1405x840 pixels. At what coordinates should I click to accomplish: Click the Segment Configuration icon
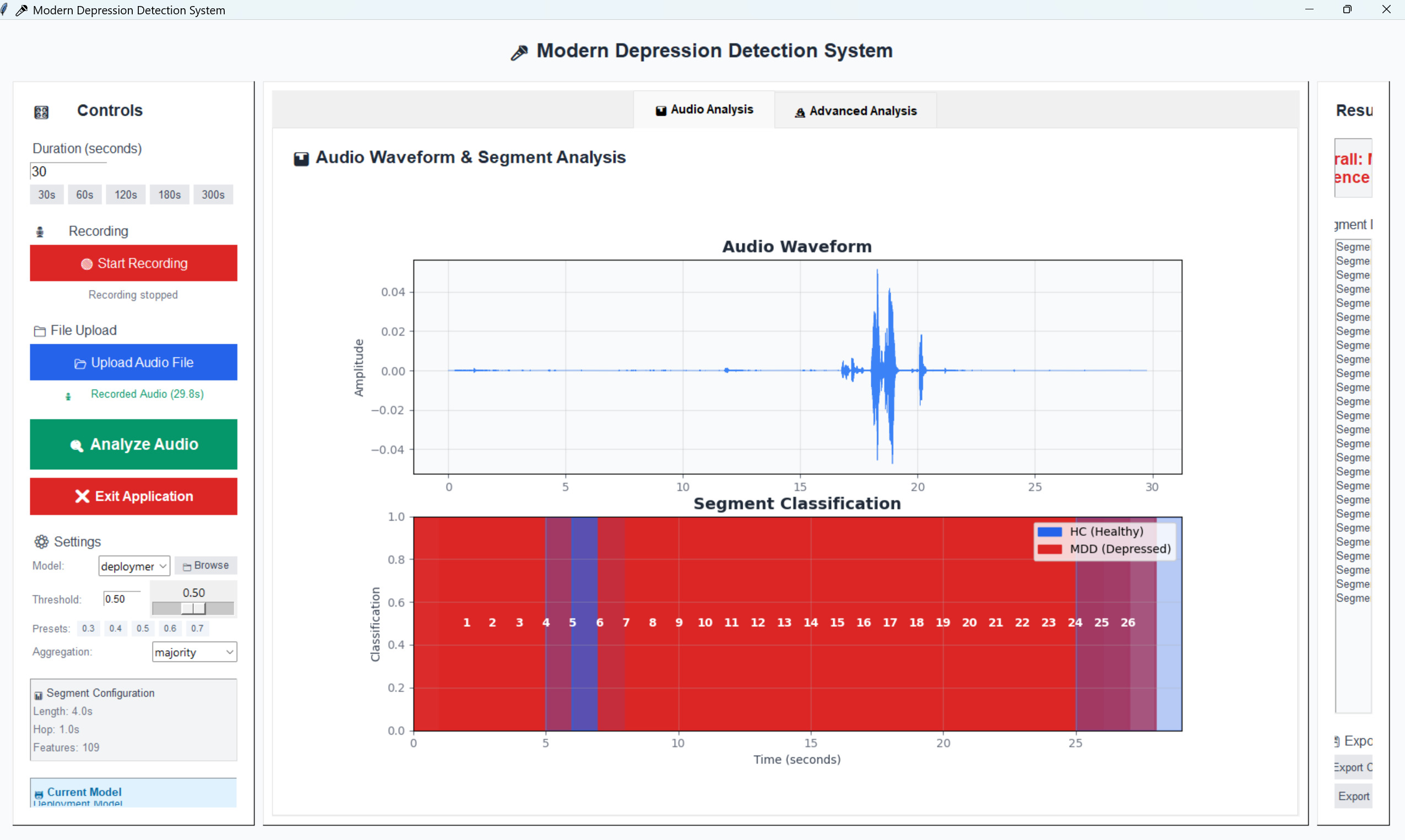39,695
